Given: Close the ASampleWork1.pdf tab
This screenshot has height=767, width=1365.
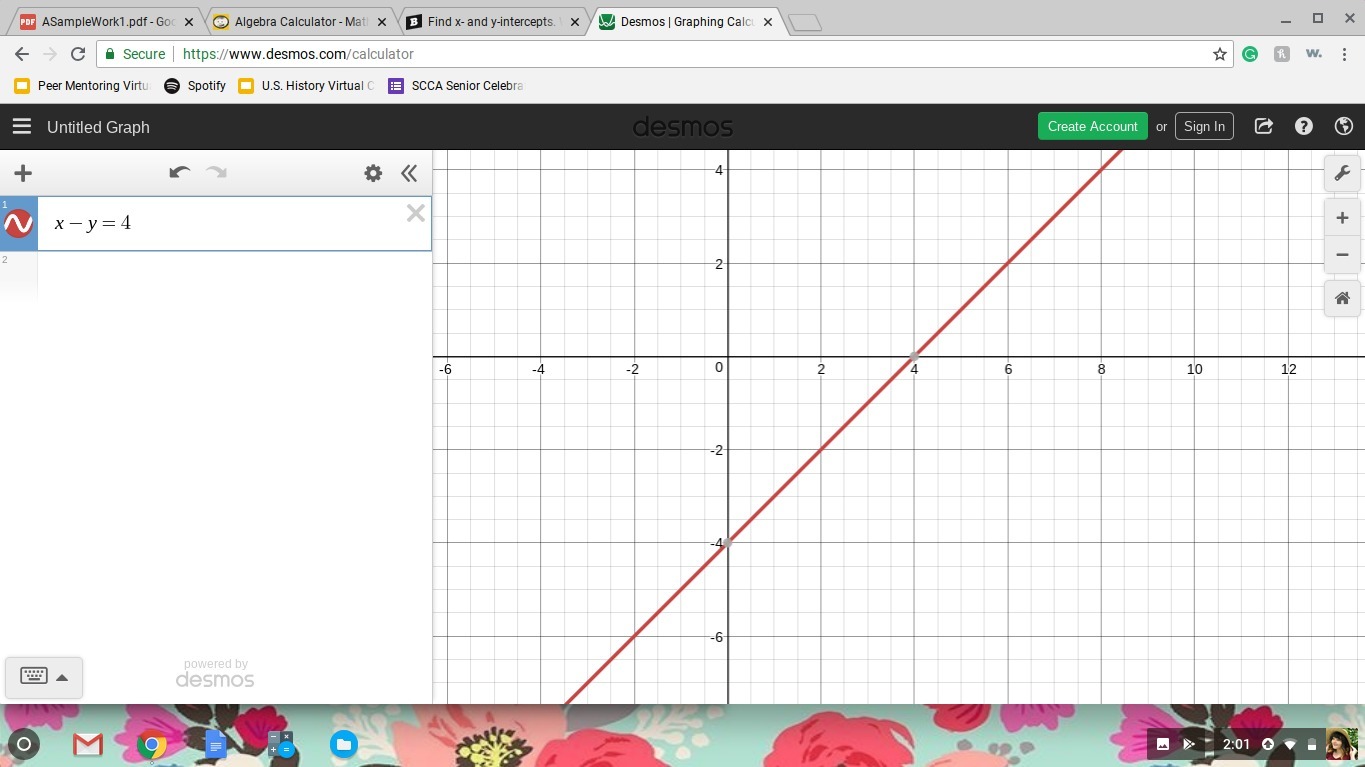Looking at the screenshot, I should coord(189,22).
